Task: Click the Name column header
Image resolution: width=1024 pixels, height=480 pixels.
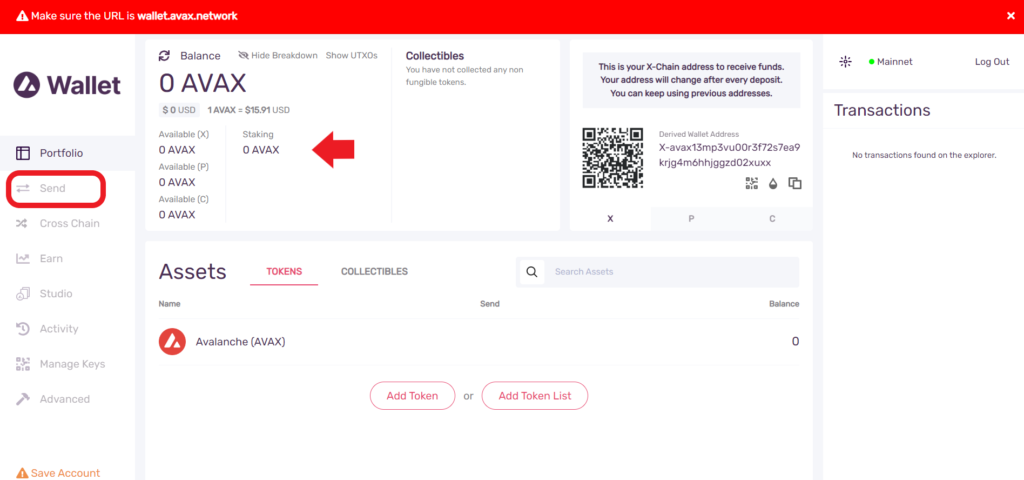Action: (x=169, y=304)
